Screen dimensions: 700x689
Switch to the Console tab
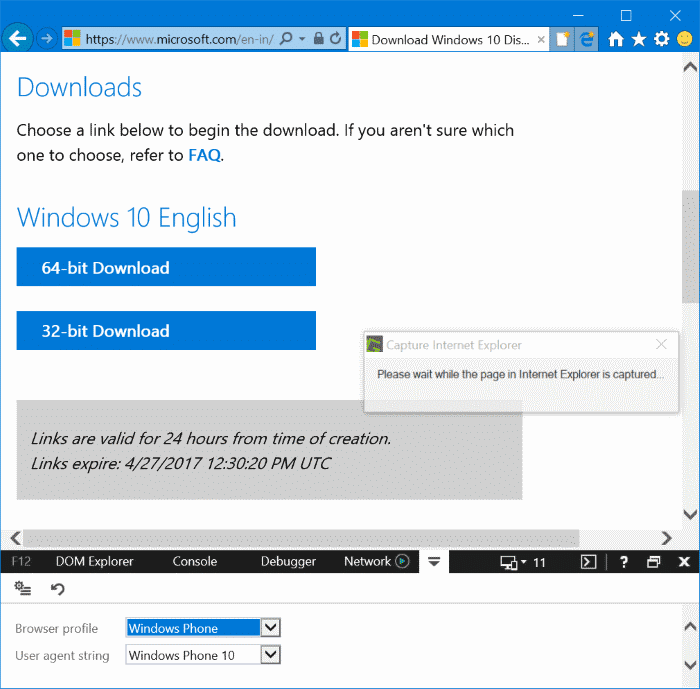[x=195, y=562]
